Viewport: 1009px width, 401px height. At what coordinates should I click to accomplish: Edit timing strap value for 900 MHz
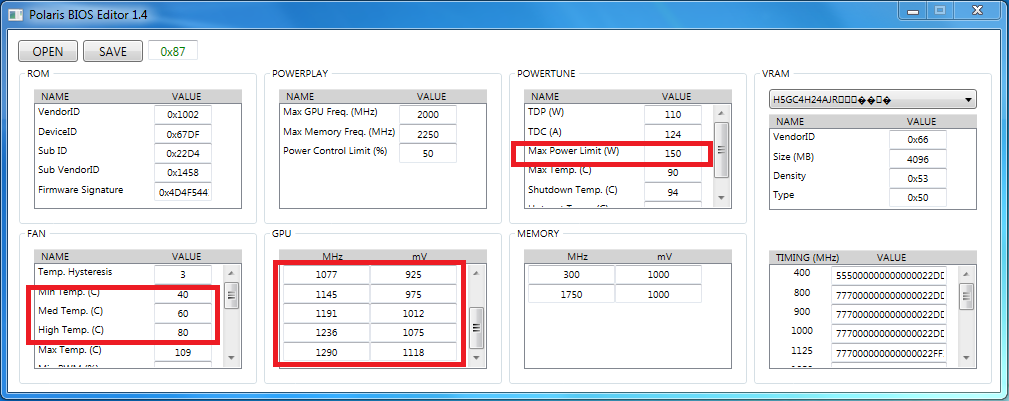pyautogui.click(x=890, y=315)
